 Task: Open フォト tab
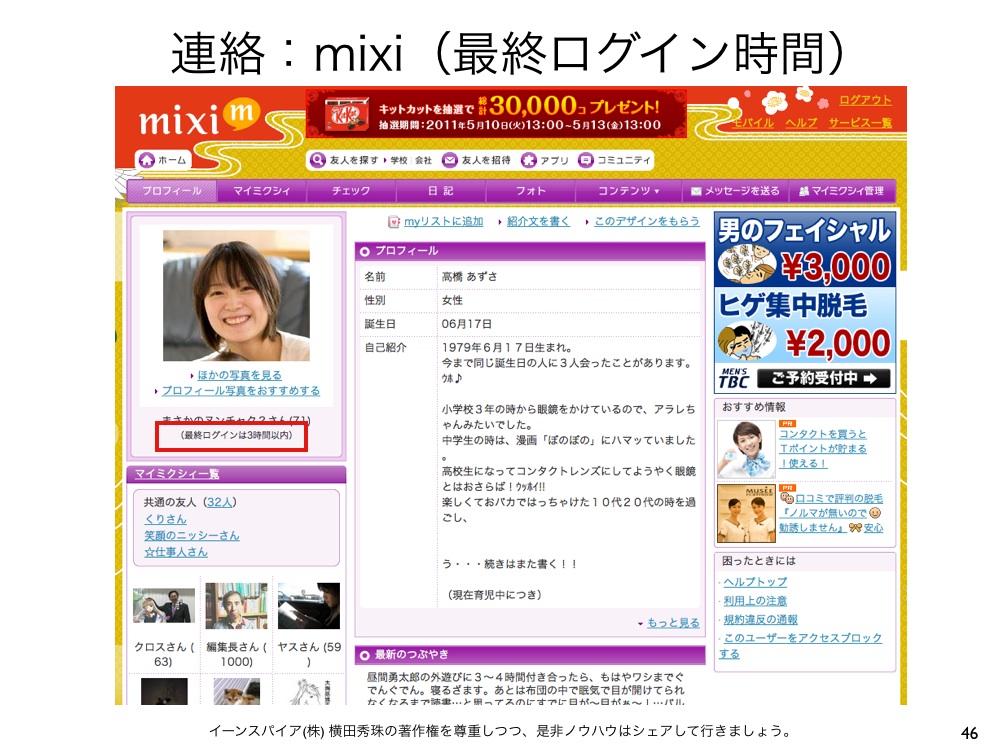[531, 190]
